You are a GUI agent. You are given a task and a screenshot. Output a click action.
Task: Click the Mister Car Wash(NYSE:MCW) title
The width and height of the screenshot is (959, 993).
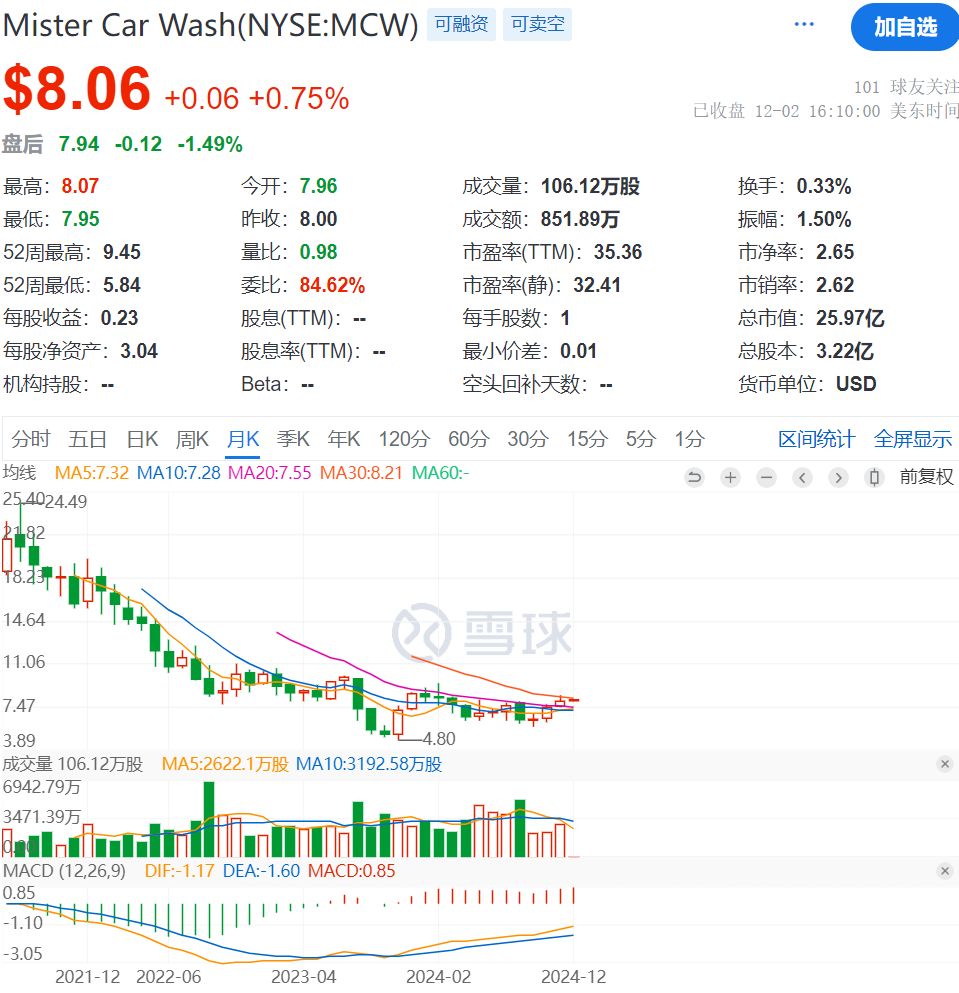tap(210, 25)
